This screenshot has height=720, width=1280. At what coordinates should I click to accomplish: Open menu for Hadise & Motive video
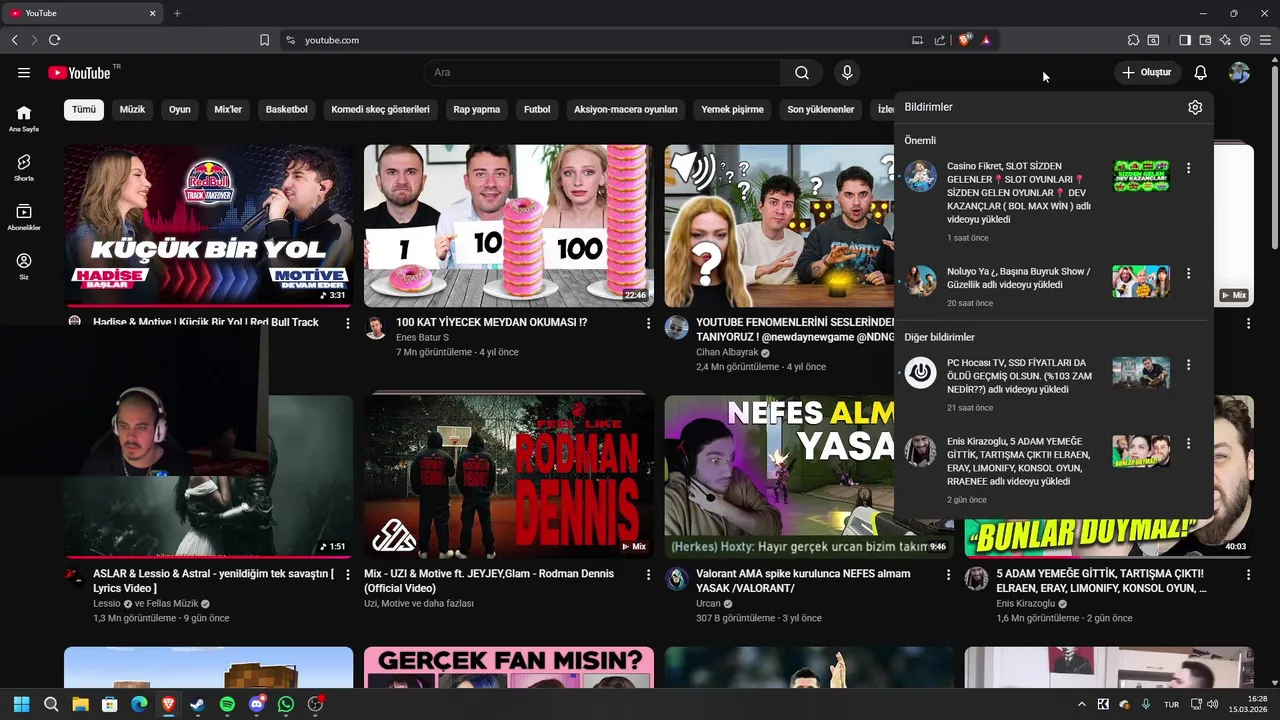[348, 323]
